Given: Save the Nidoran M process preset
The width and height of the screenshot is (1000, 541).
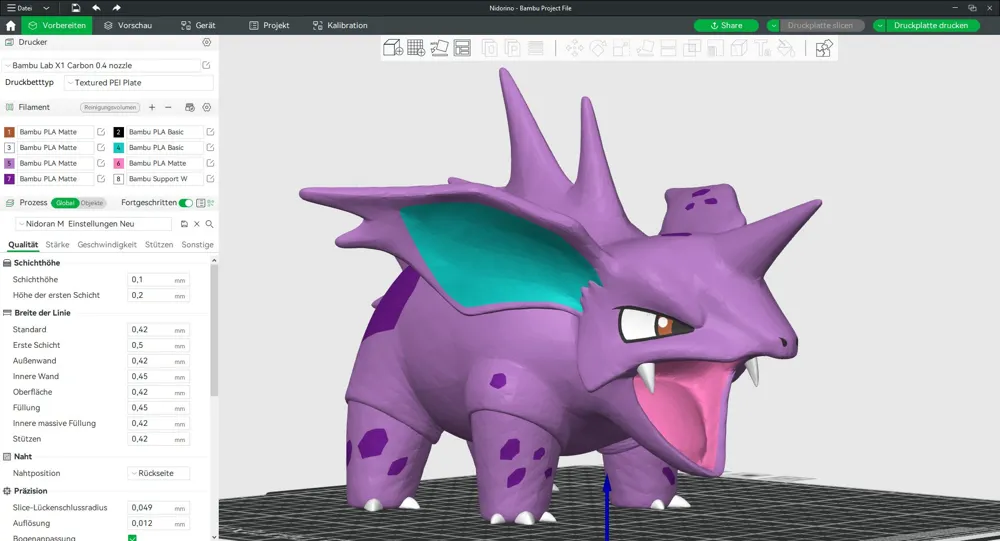Looking at the screenshot, I should point(184,224).
